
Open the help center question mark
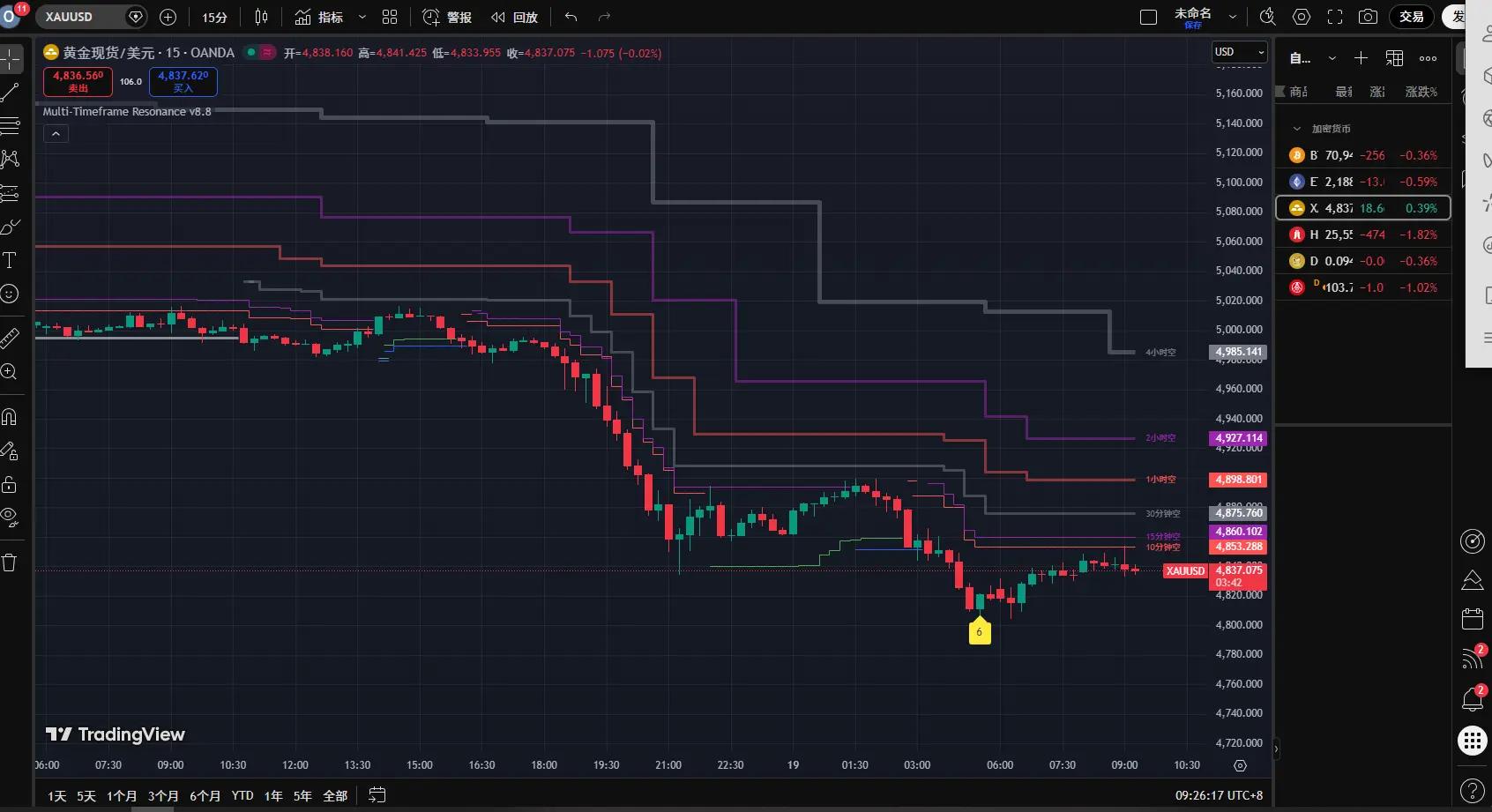[1473, 791]
